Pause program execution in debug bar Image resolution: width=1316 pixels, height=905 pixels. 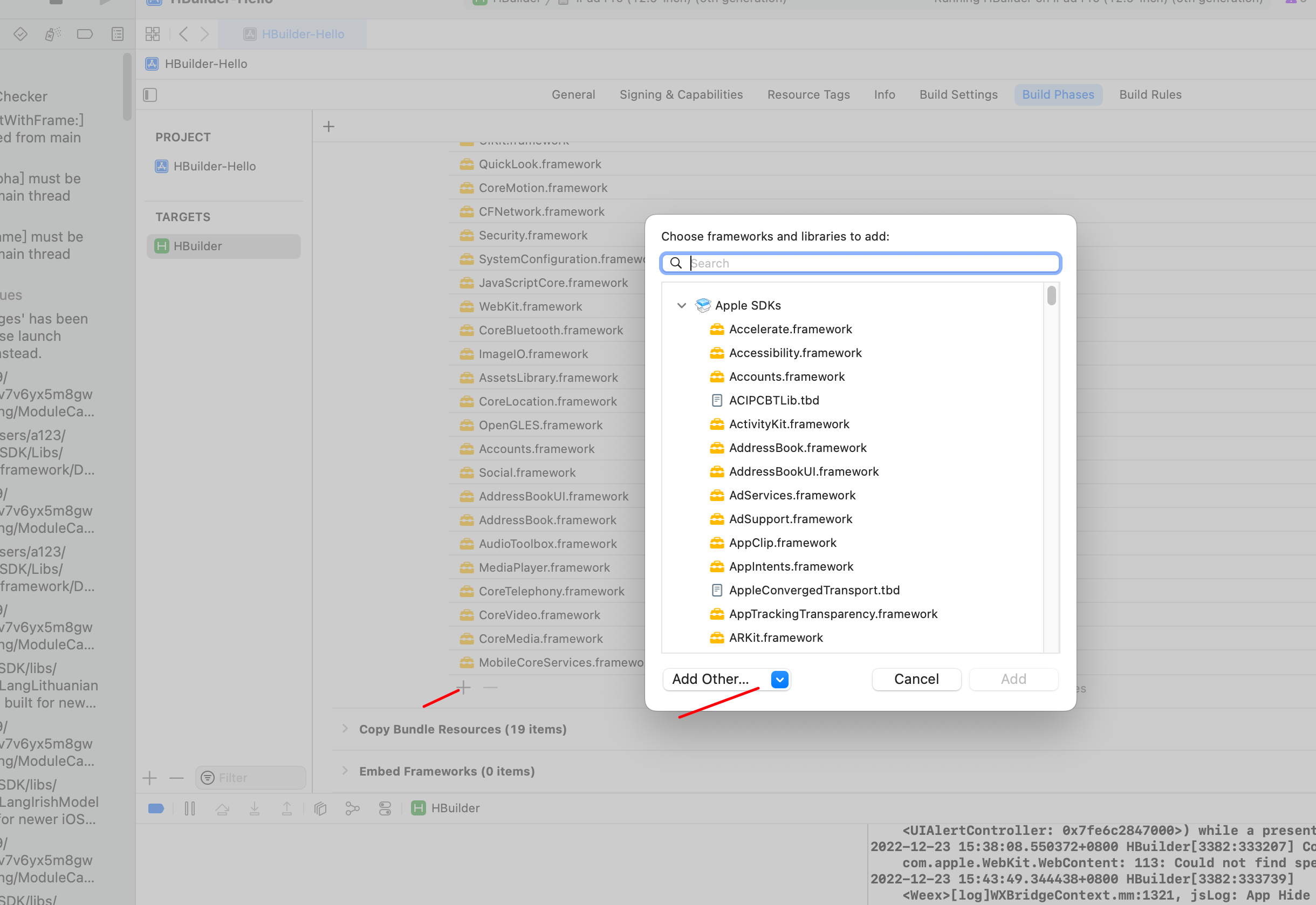click(190, 808)
